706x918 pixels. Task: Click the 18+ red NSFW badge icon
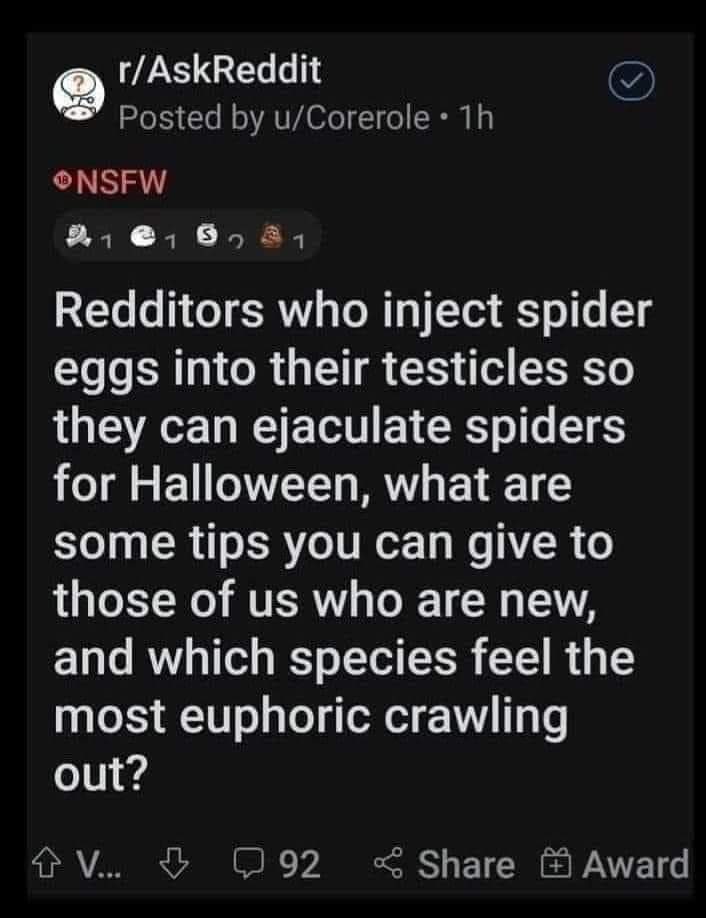coord(62,182)
